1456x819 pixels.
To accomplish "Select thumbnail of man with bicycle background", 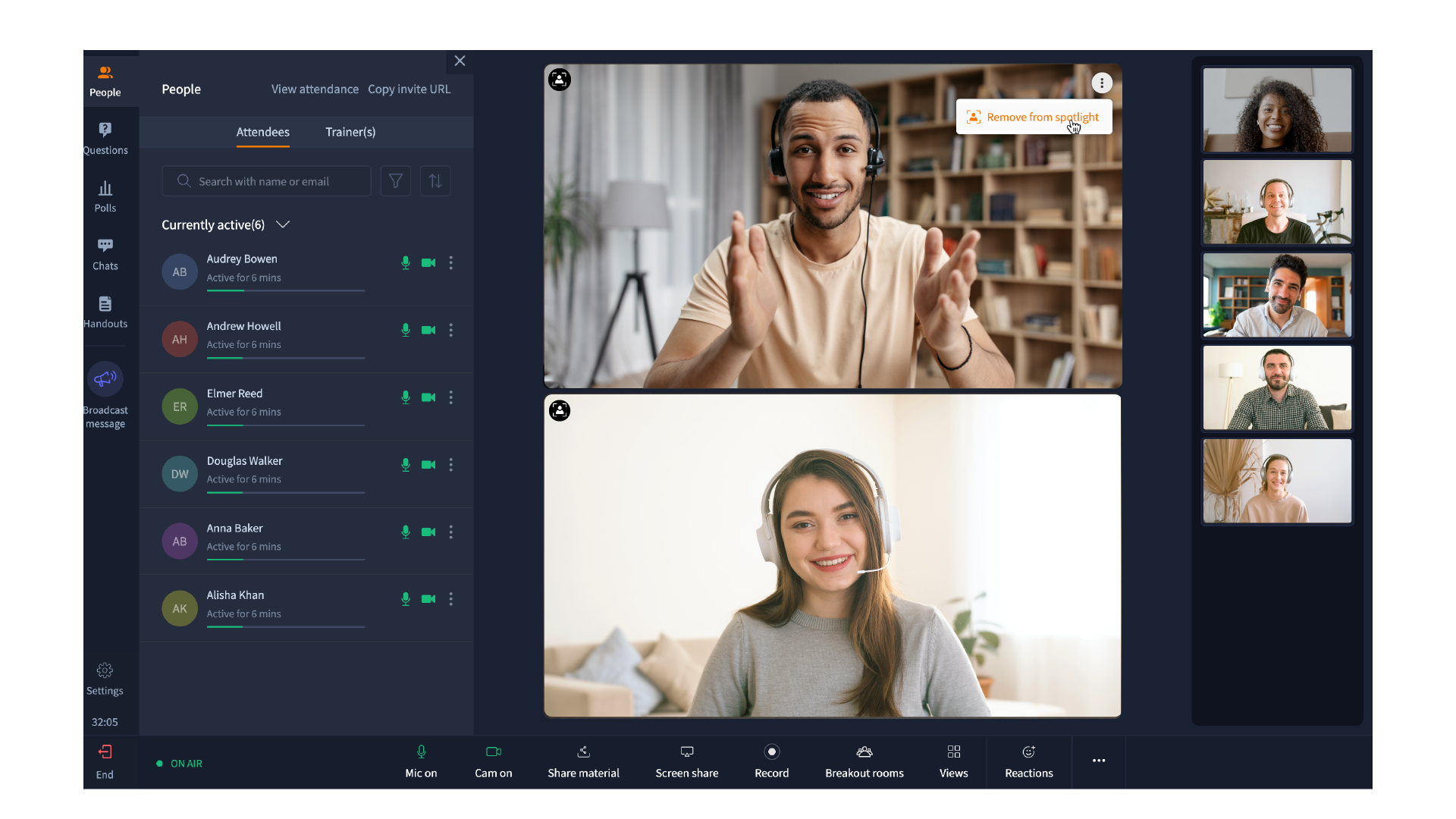I will click(x=1277, y=202).
